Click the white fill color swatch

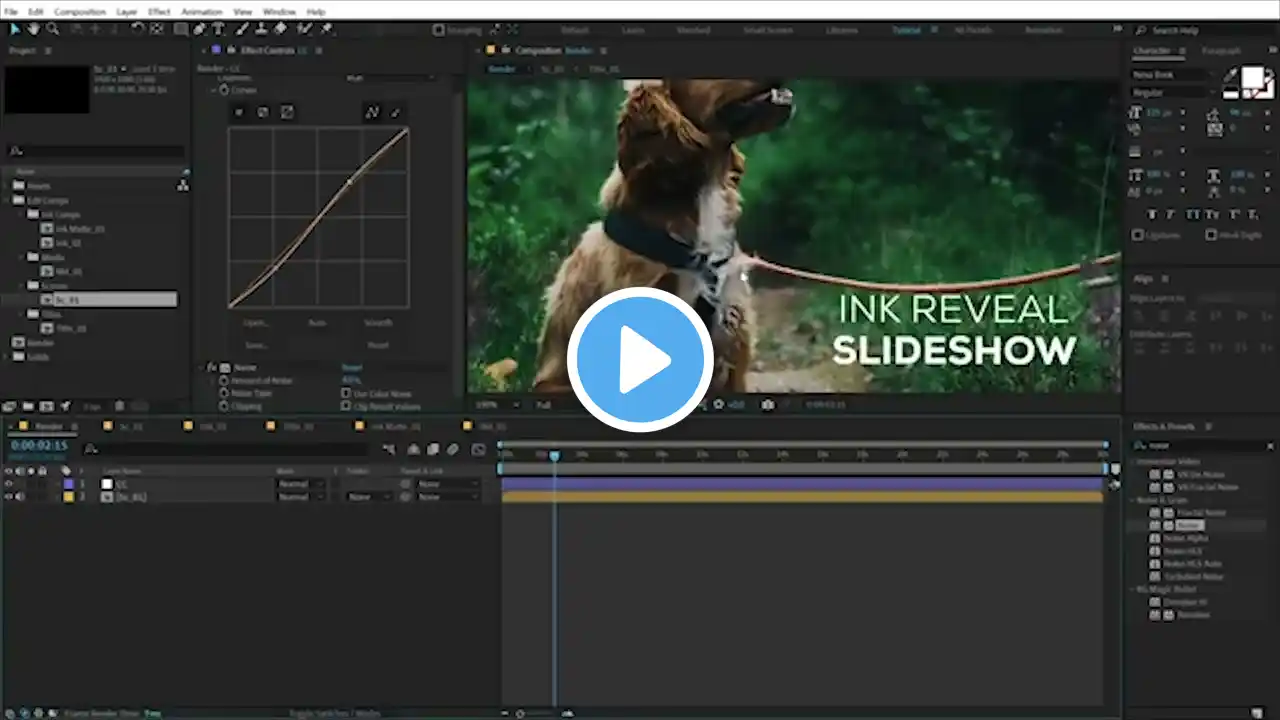[1251, 78]
